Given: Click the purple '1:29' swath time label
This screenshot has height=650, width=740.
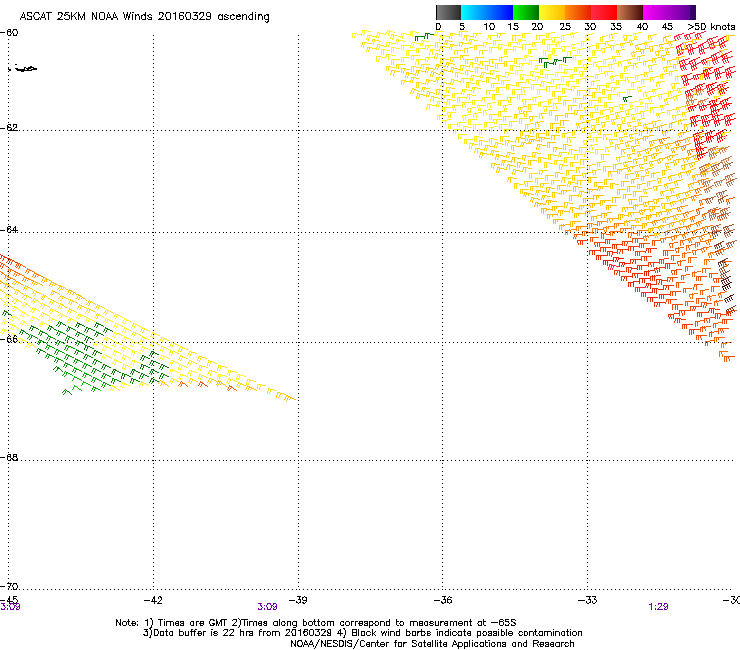Looking at the screenshot, I should [x=658, y=607].
